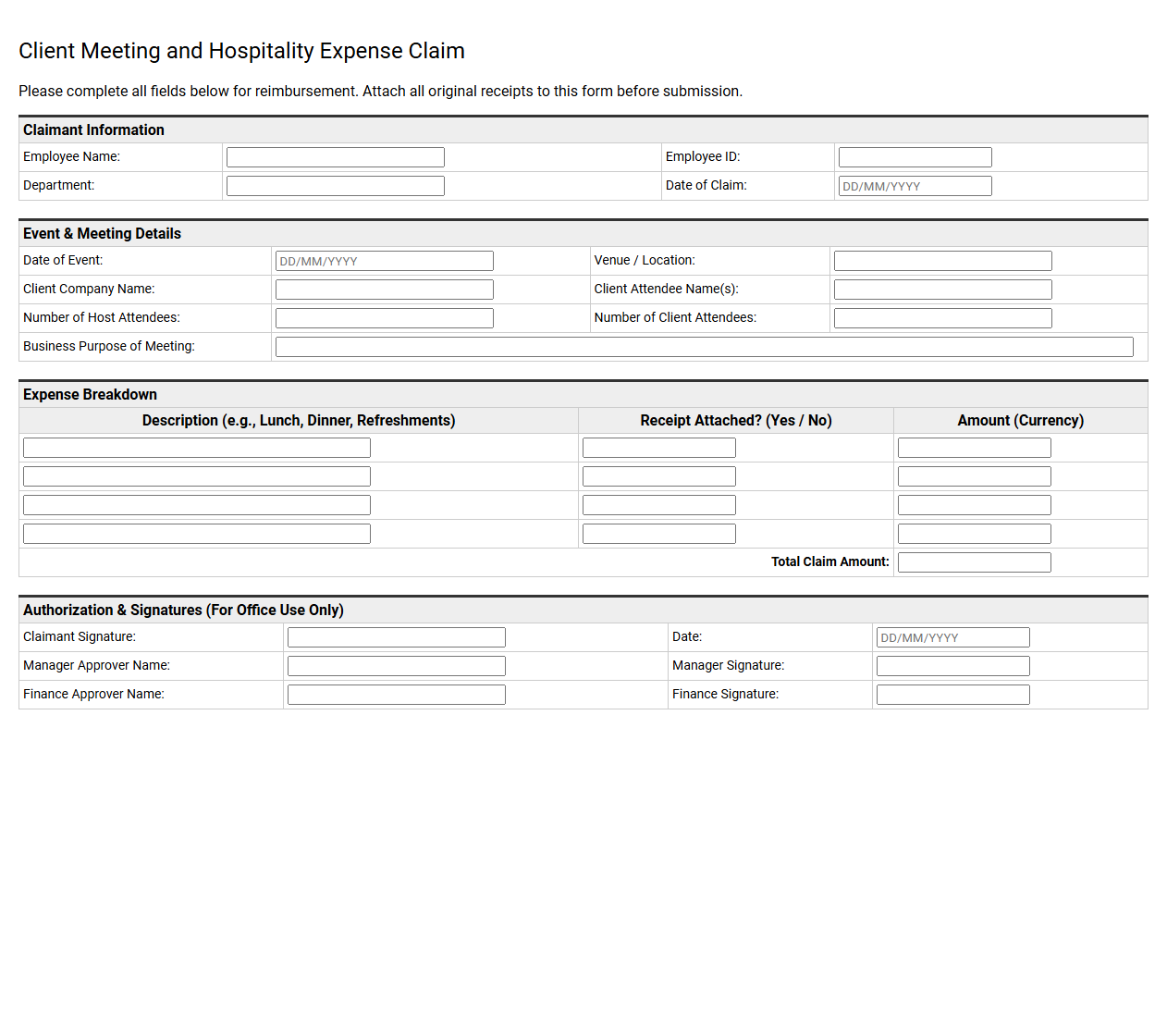Focus the fourth row Receipt Attached field
Image resolution: width=1167 pixels, height=1036 pixels.
pyautogui.click(x=659, y=534)
